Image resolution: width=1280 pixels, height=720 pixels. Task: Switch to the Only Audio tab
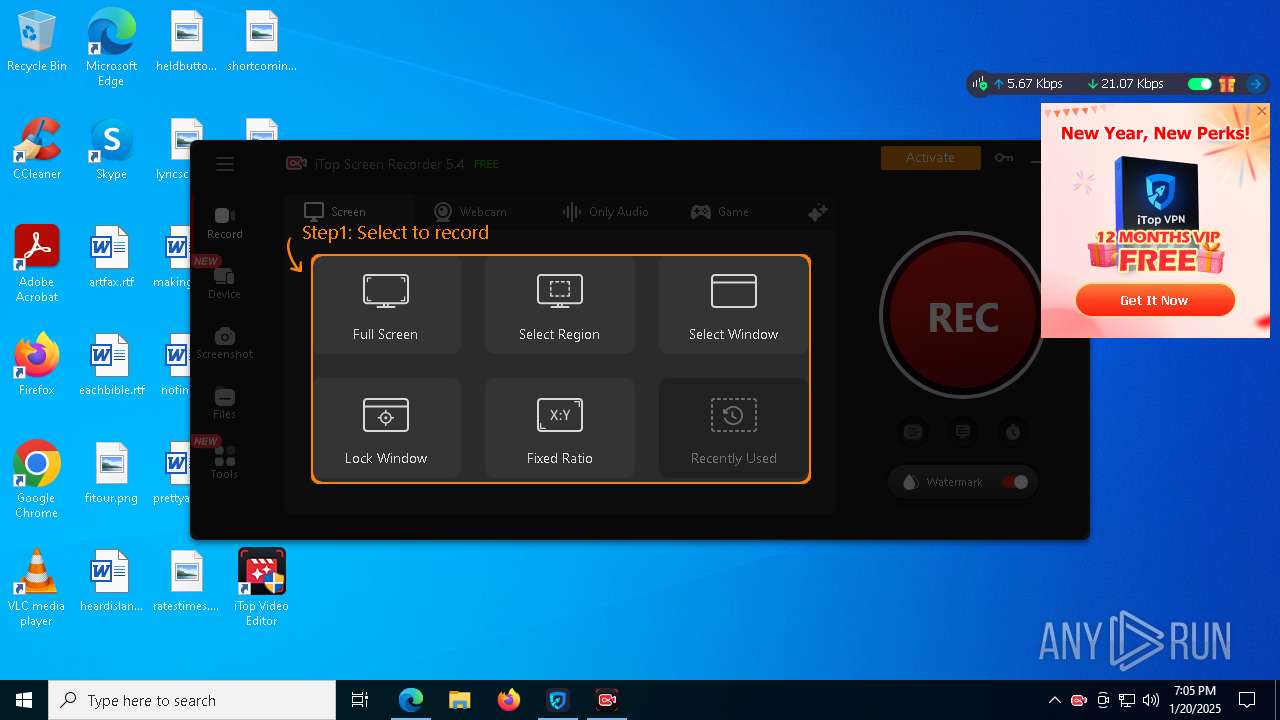[605, 212]
